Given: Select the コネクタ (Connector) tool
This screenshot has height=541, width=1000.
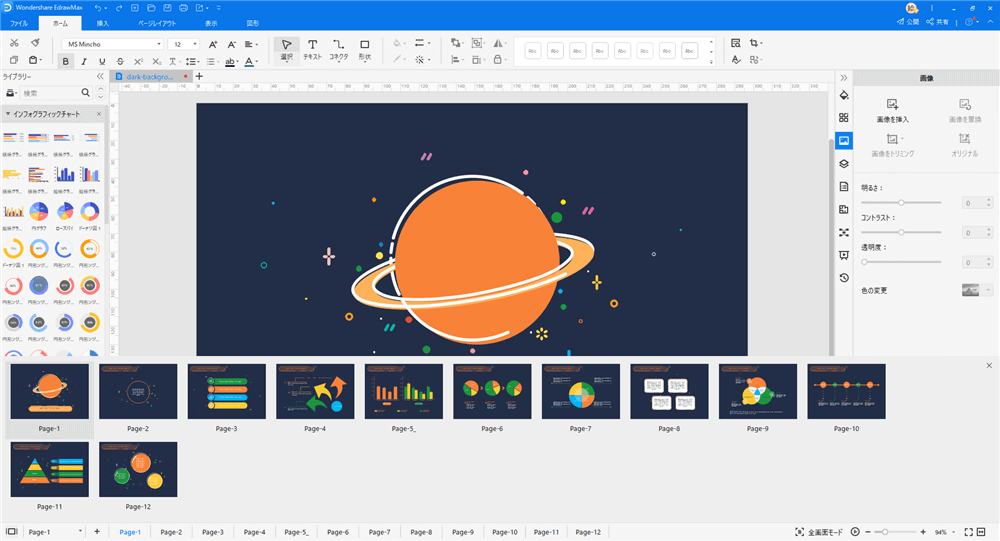Looking at the screenshot, I should 339,49.
